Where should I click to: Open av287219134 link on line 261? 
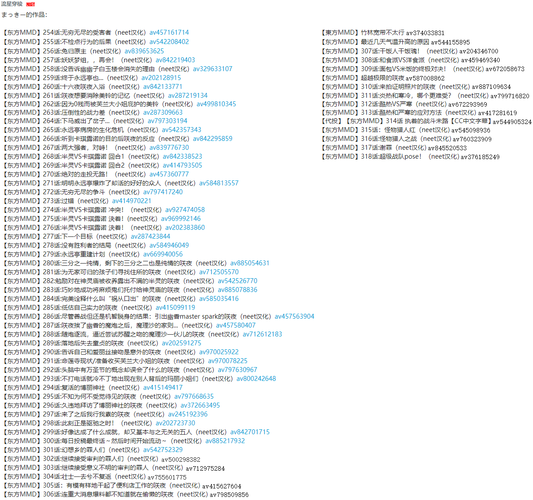pyautogui.click(x=188, y=96)
